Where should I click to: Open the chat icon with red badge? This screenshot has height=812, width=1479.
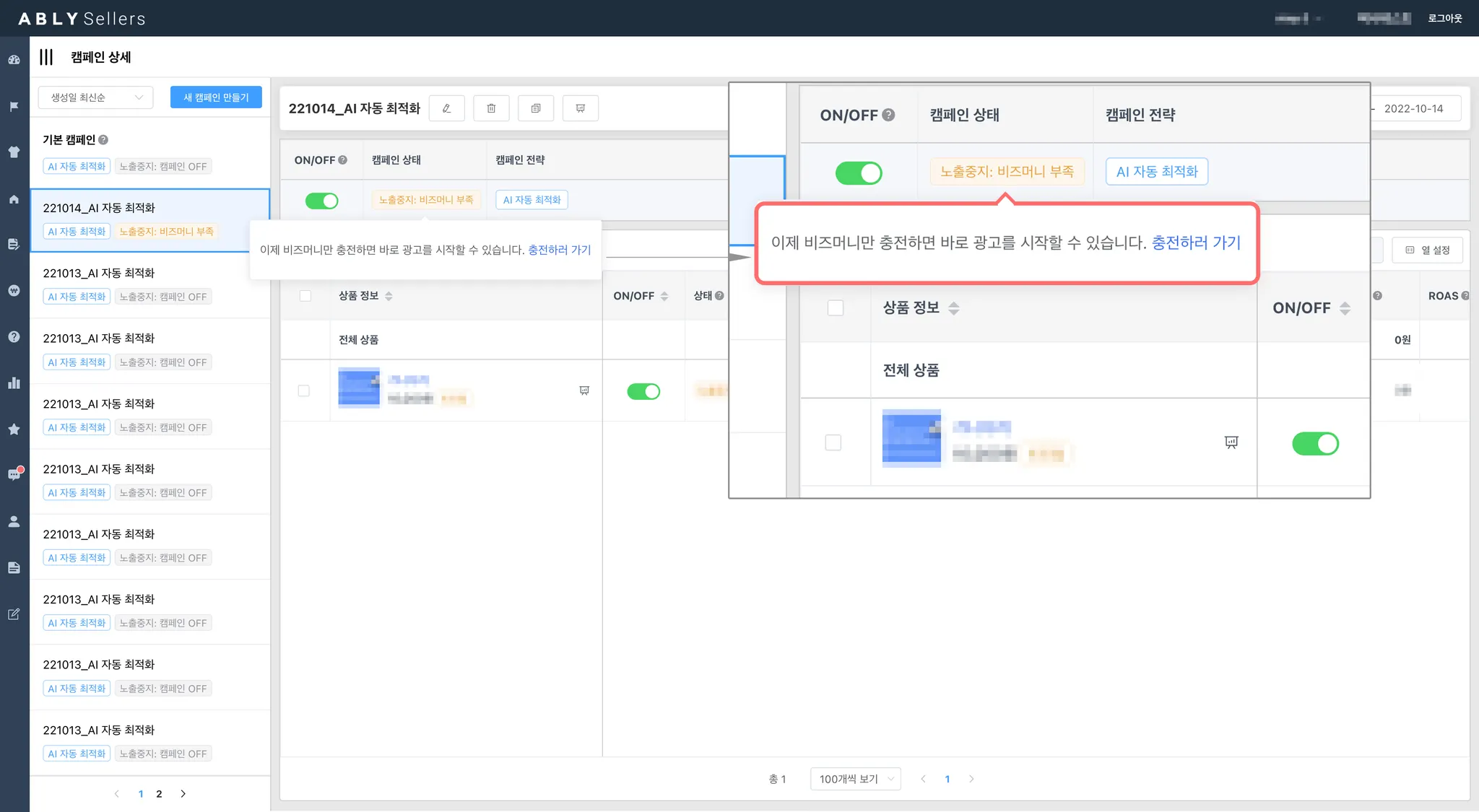(14, 475)
